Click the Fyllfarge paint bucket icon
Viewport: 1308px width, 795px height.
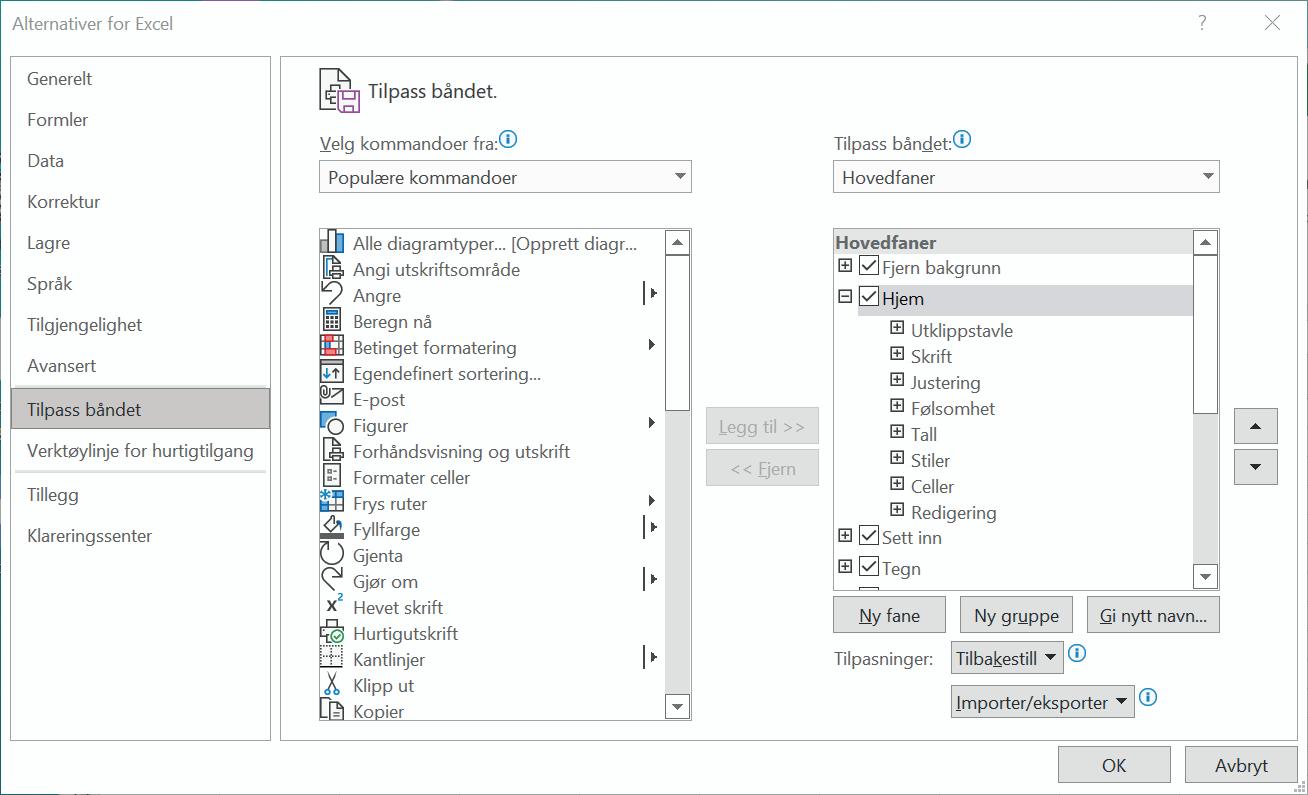(332, 529)
